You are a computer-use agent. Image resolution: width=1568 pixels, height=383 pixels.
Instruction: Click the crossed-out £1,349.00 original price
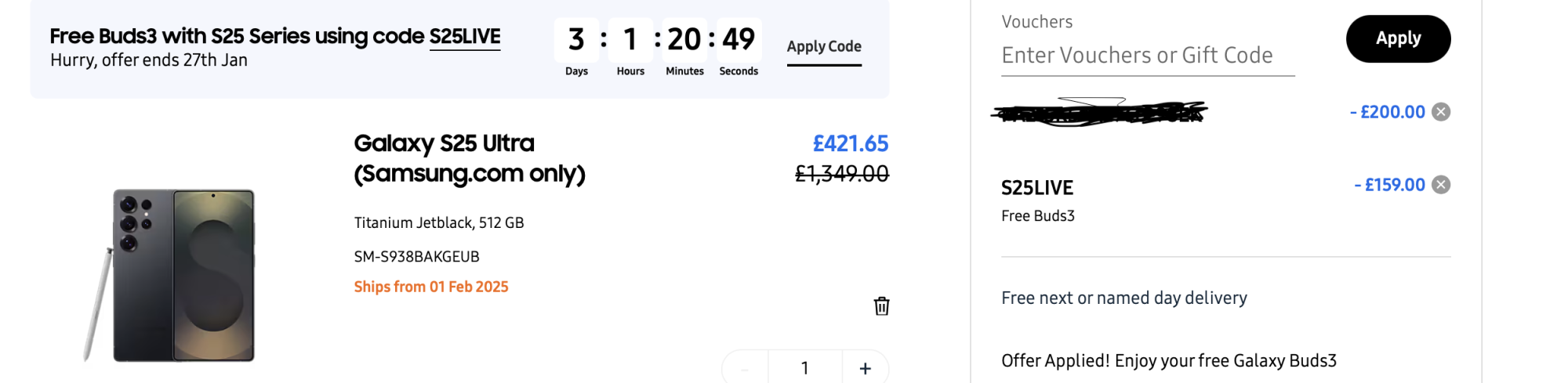click(841, 174)
